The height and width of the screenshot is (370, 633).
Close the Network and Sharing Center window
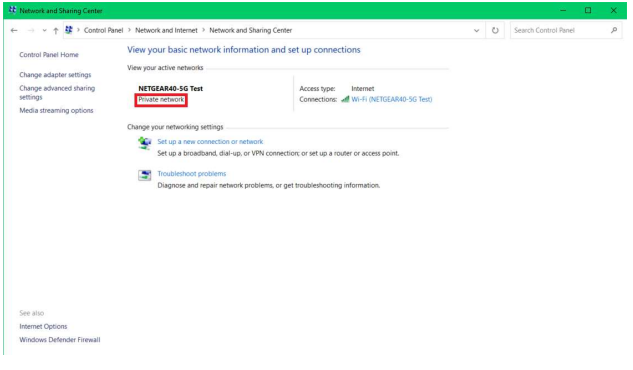tap(614, 10)
